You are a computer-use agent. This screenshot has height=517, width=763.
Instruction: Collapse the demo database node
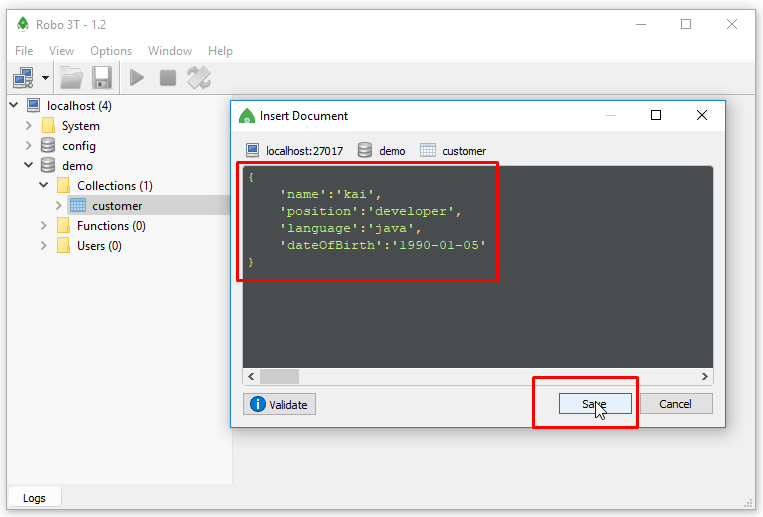click(29, 165)
